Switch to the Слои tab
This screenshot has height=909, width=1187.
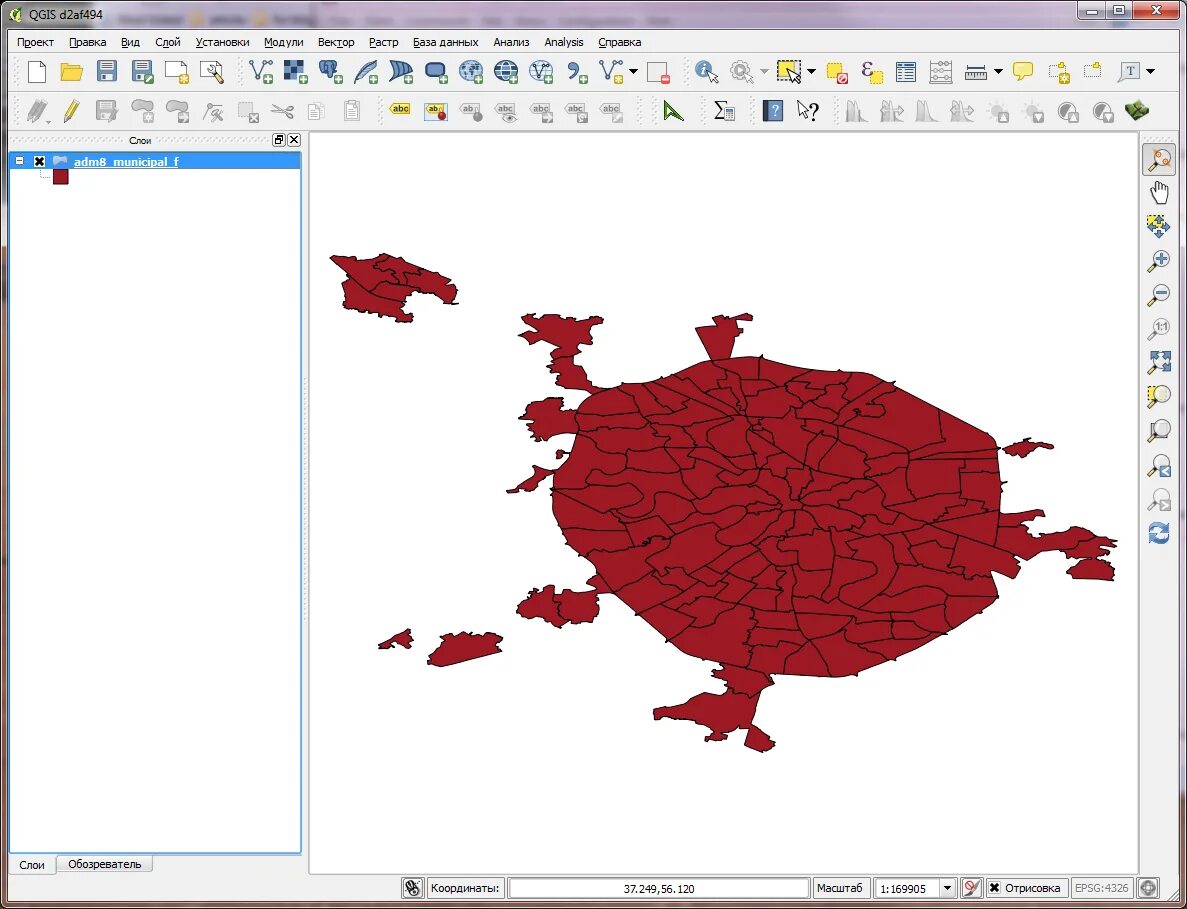pyautogui.click(x=32, y=864)
